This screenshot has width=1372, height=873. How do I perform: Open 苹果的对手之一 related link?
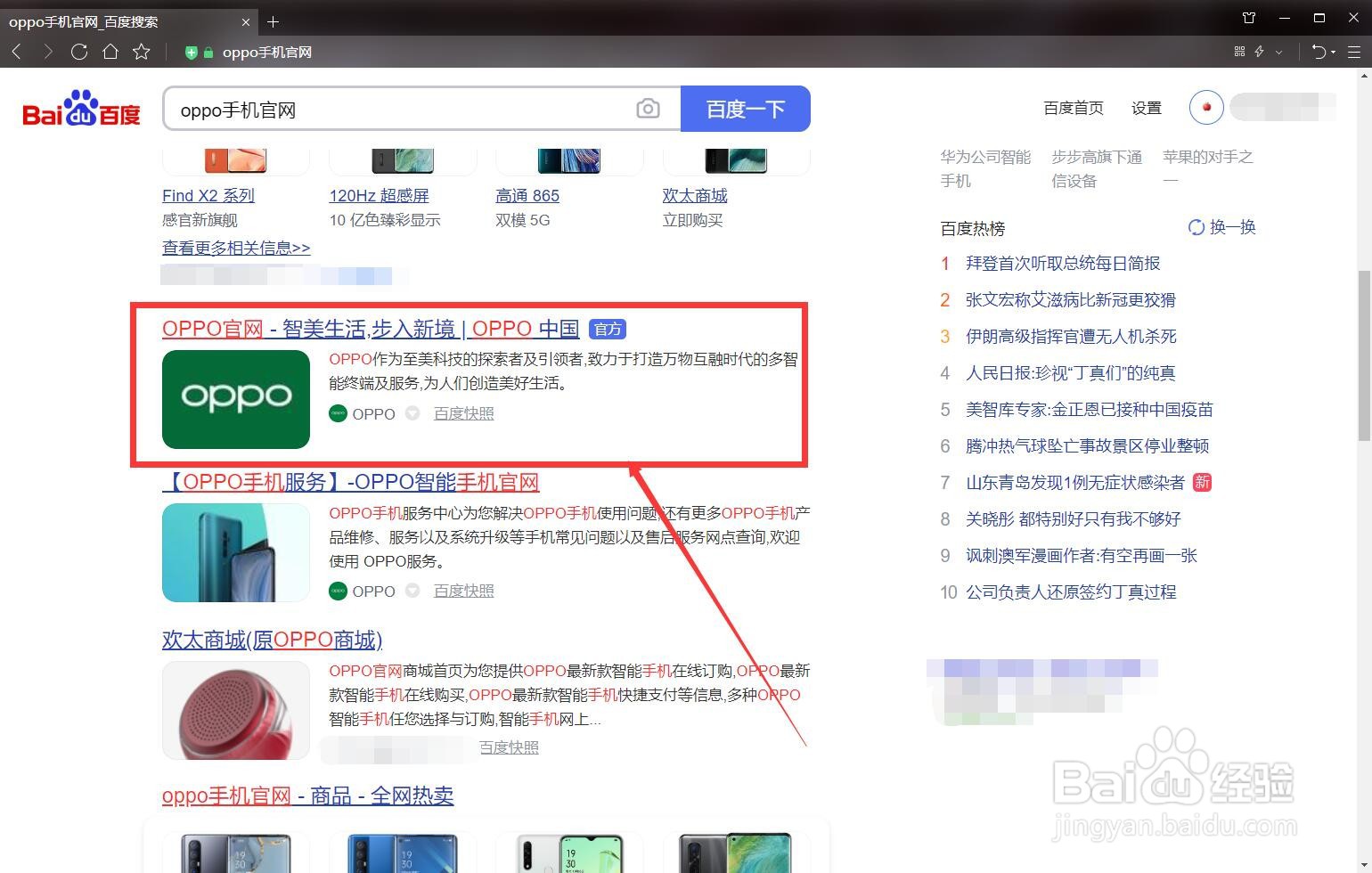click(1208, 168)
